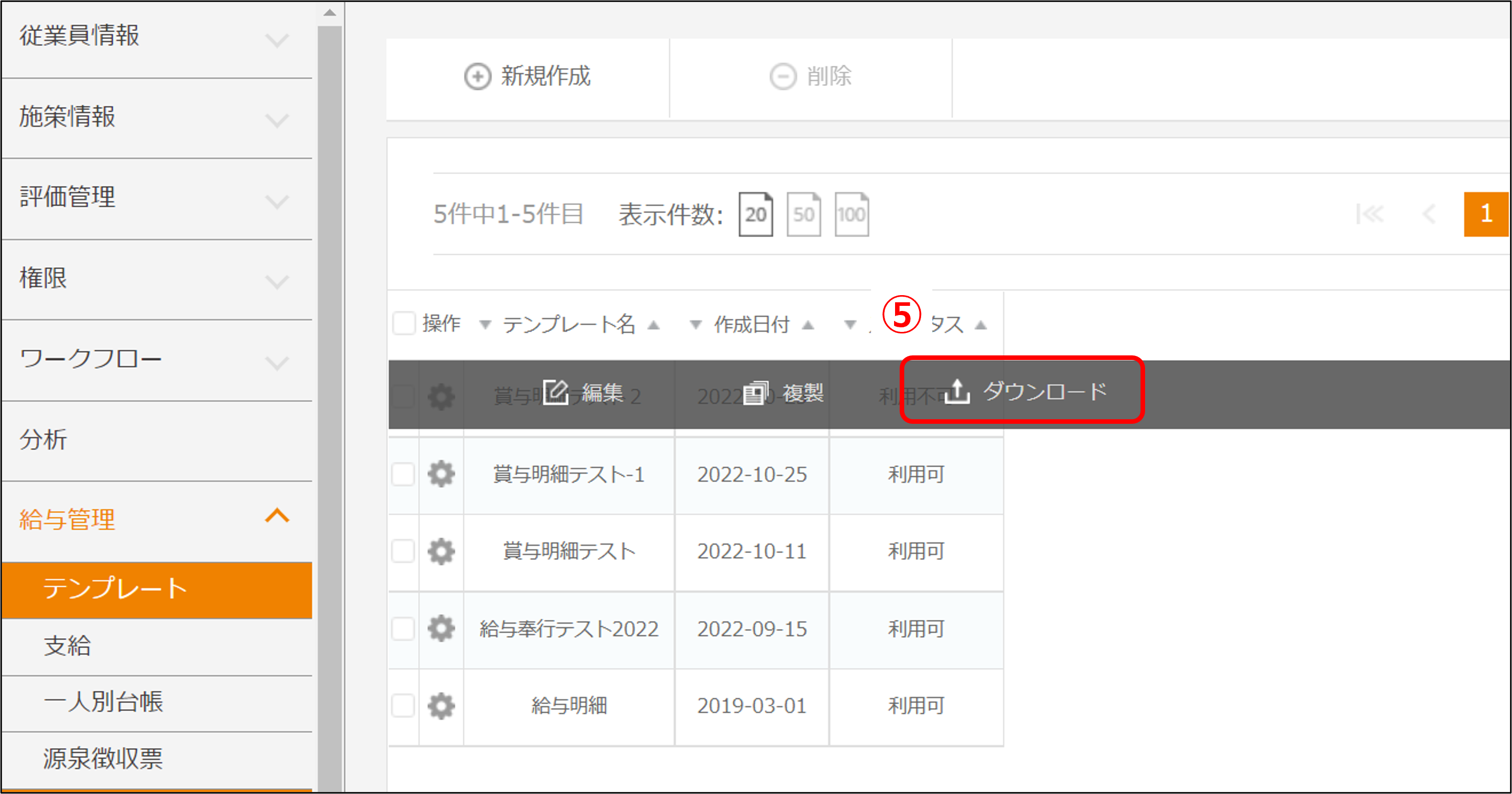This screenshot has width=1512, height=794.
Task: Go to page 1 button
Action: click(x=1485, y=214)
